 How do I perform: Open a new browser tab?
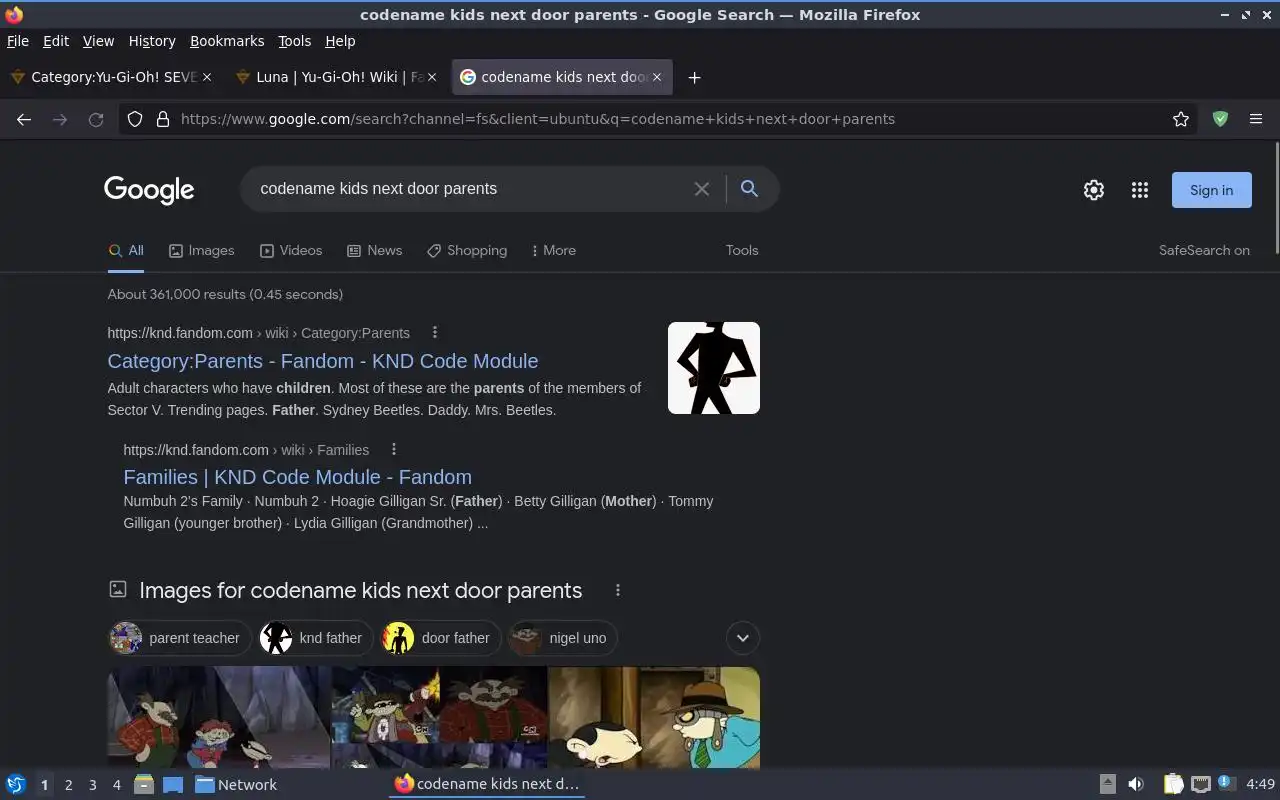[694, 77]
